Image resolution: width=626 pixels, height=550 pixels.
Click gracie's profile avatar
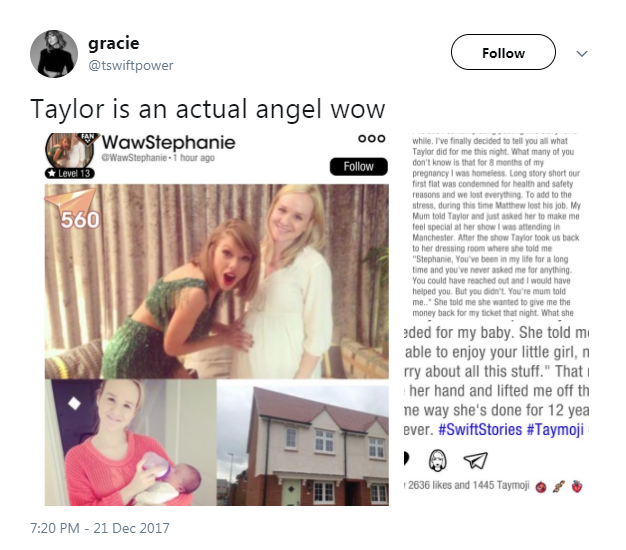[x=54, y=53]
